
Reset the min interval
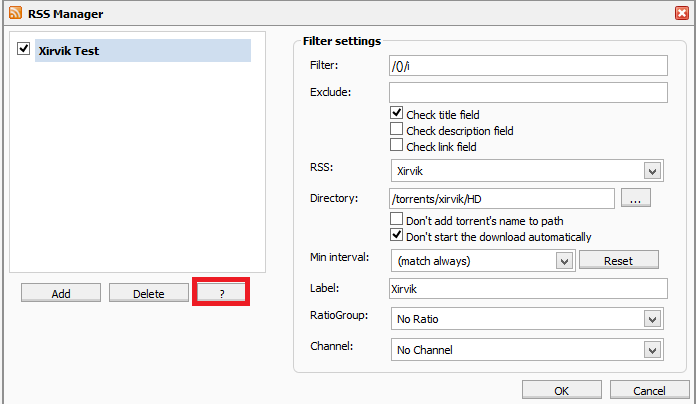pyautogui.click(x=619, y=260)
